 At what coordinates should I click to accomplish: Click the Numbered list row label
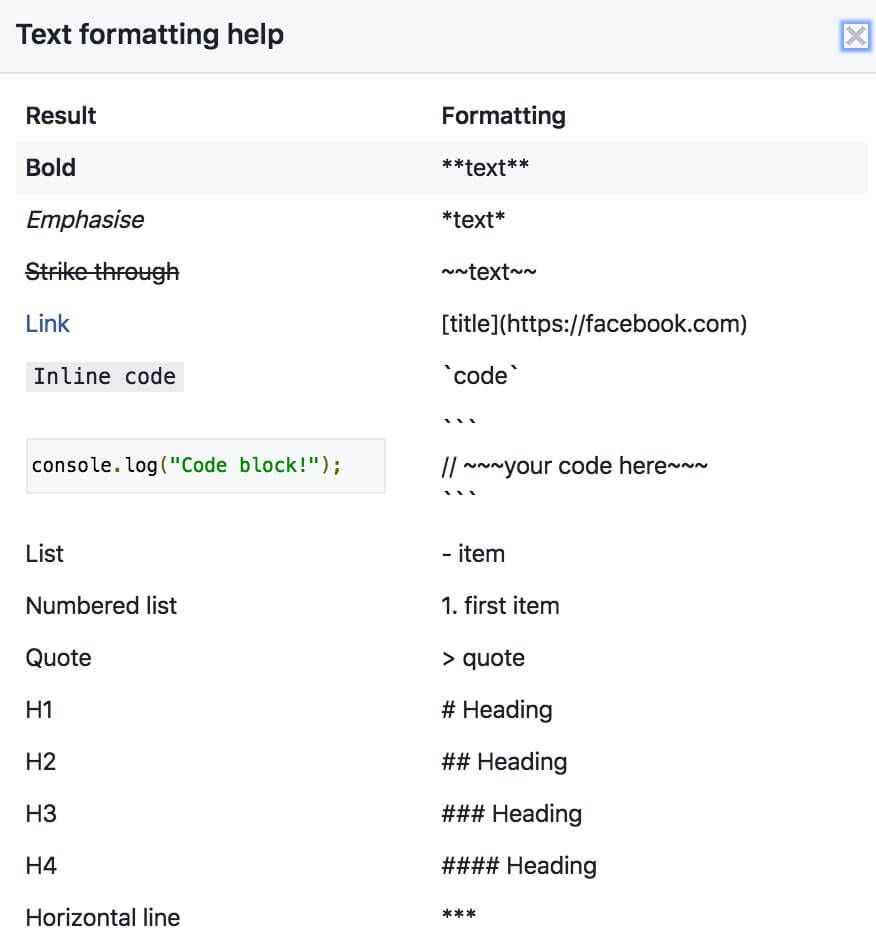point(101,606)
